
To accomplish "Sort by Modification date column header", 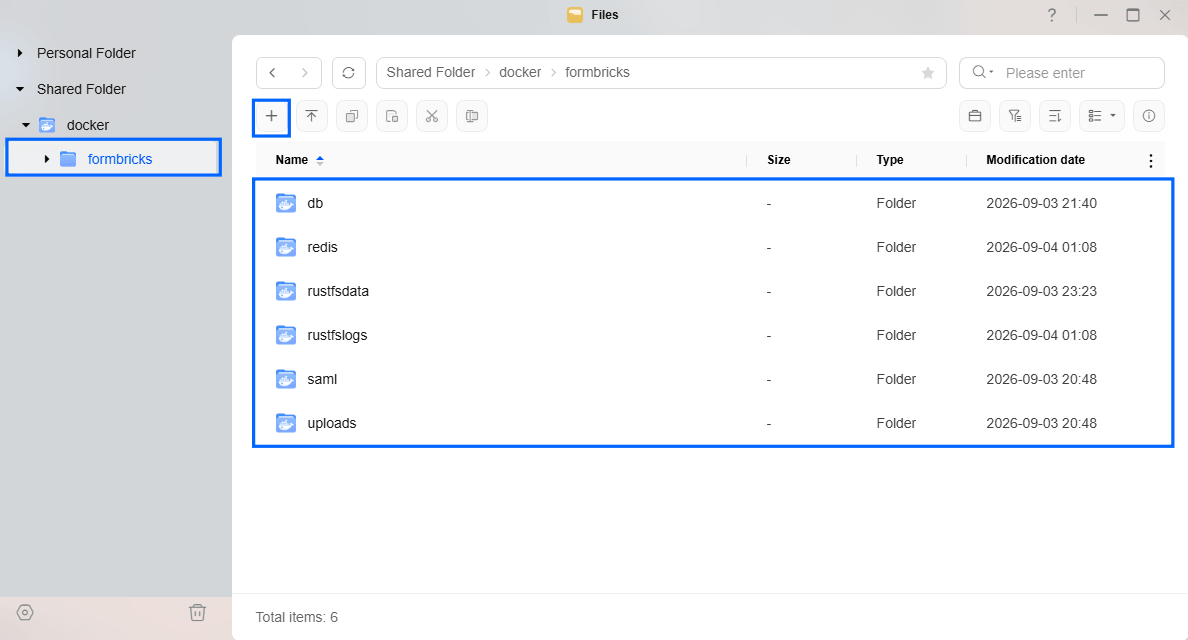I will click(1035, 160).
